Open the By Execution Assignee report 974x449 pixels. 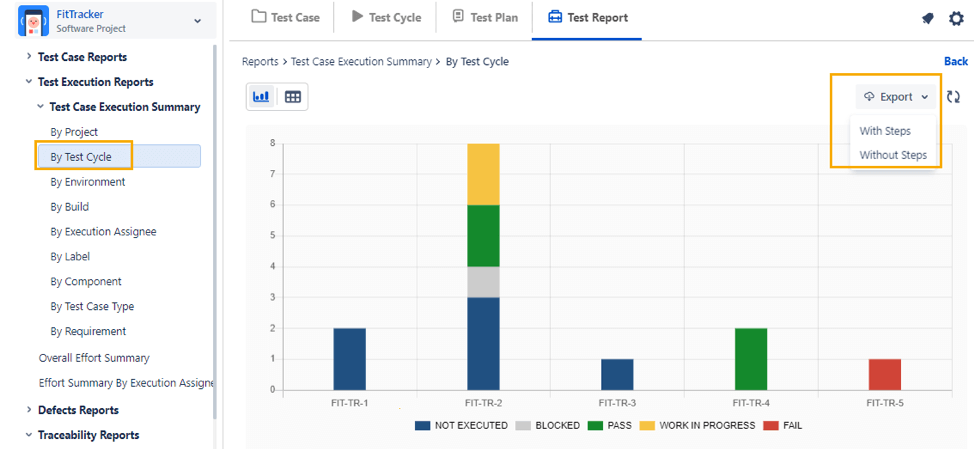pos(103,232)
